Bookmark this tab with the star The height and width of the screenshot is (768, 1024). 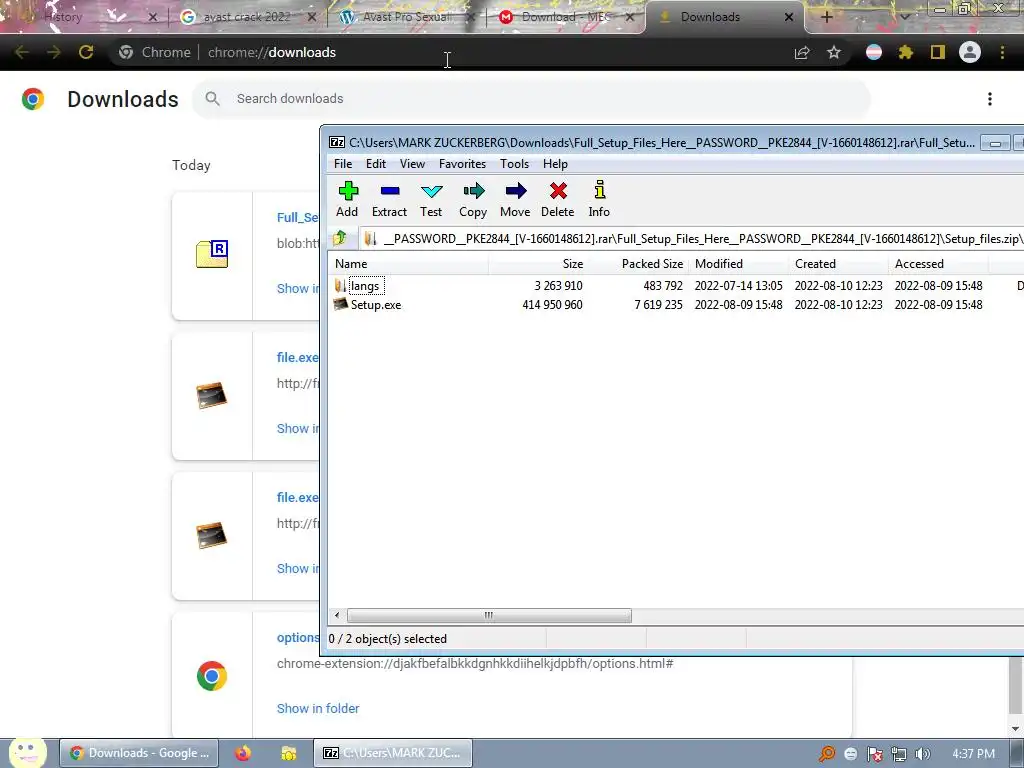[x=834, y=53]
